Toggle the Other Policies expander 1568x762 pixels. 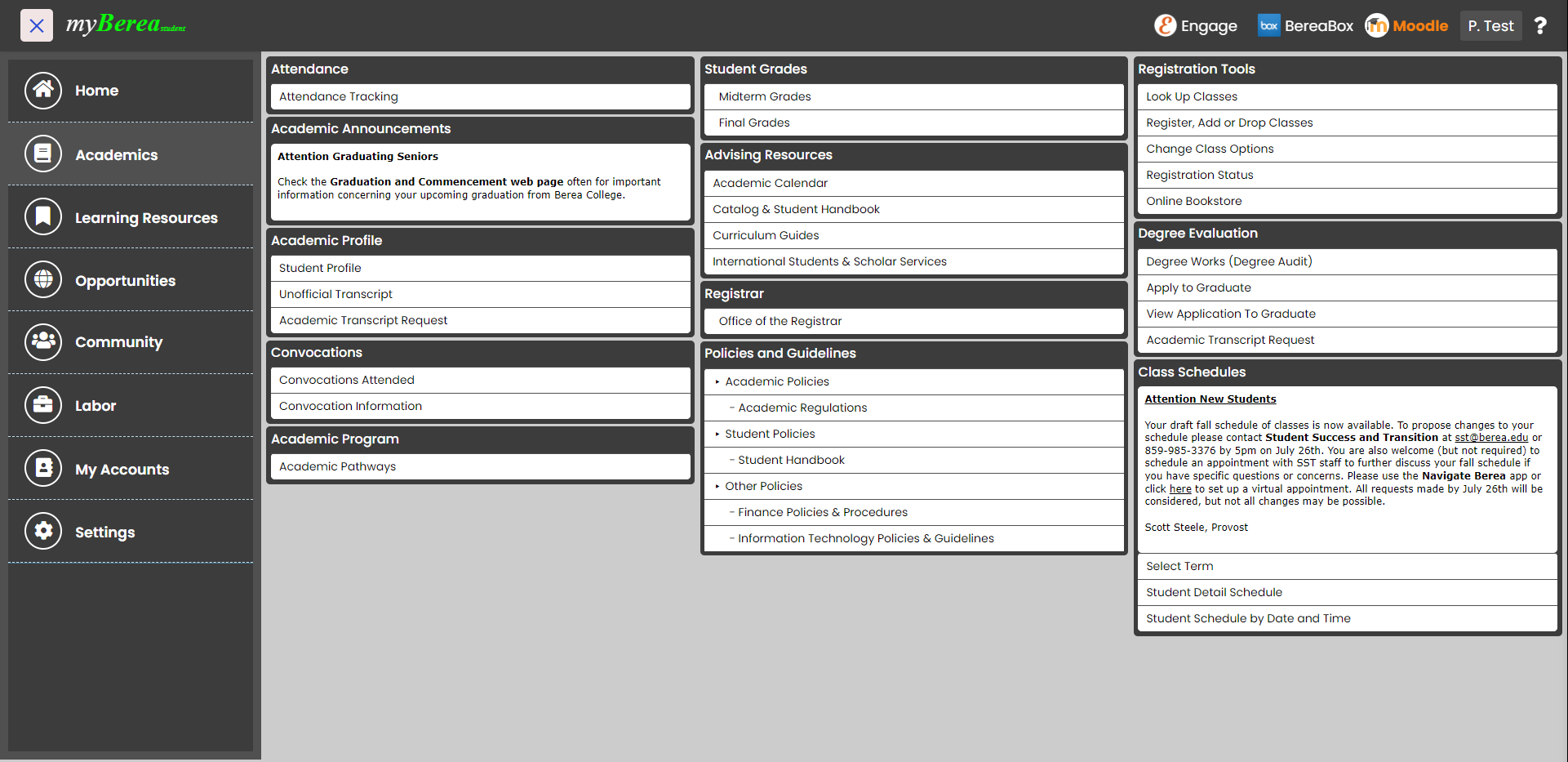717,486
